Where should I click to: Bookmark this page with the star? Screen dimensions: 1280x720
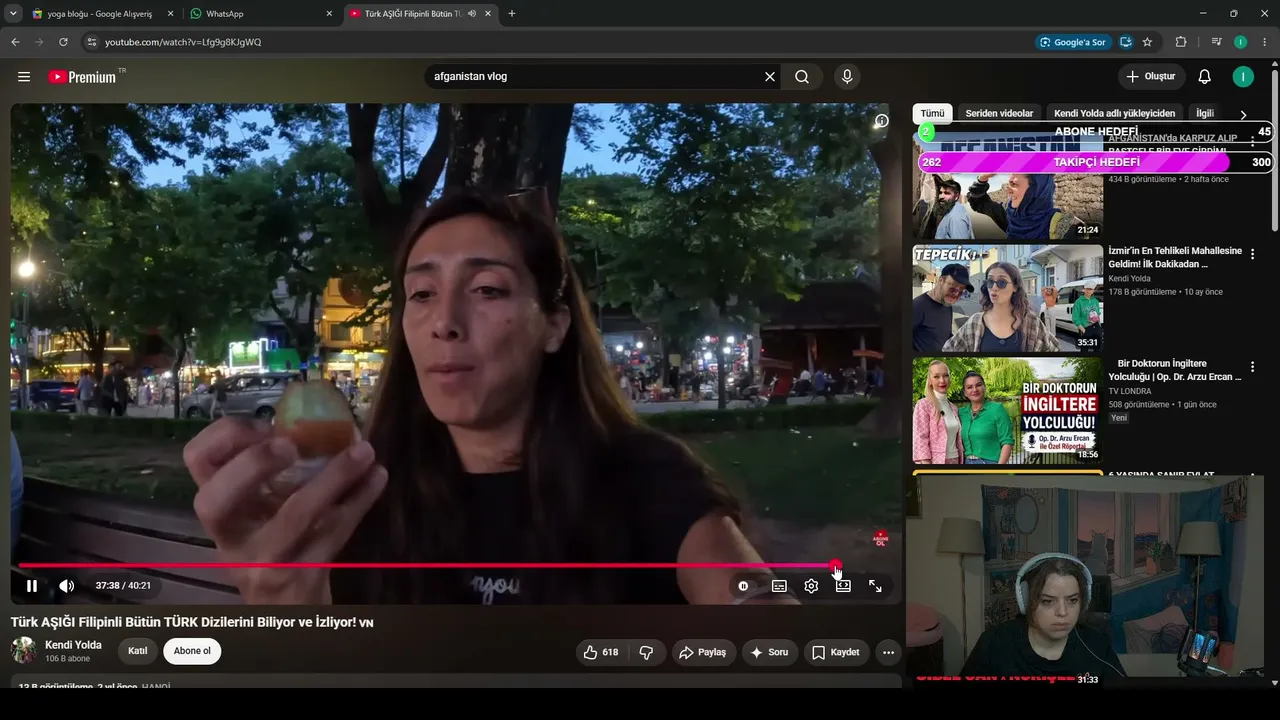[x=1147, y=42]
